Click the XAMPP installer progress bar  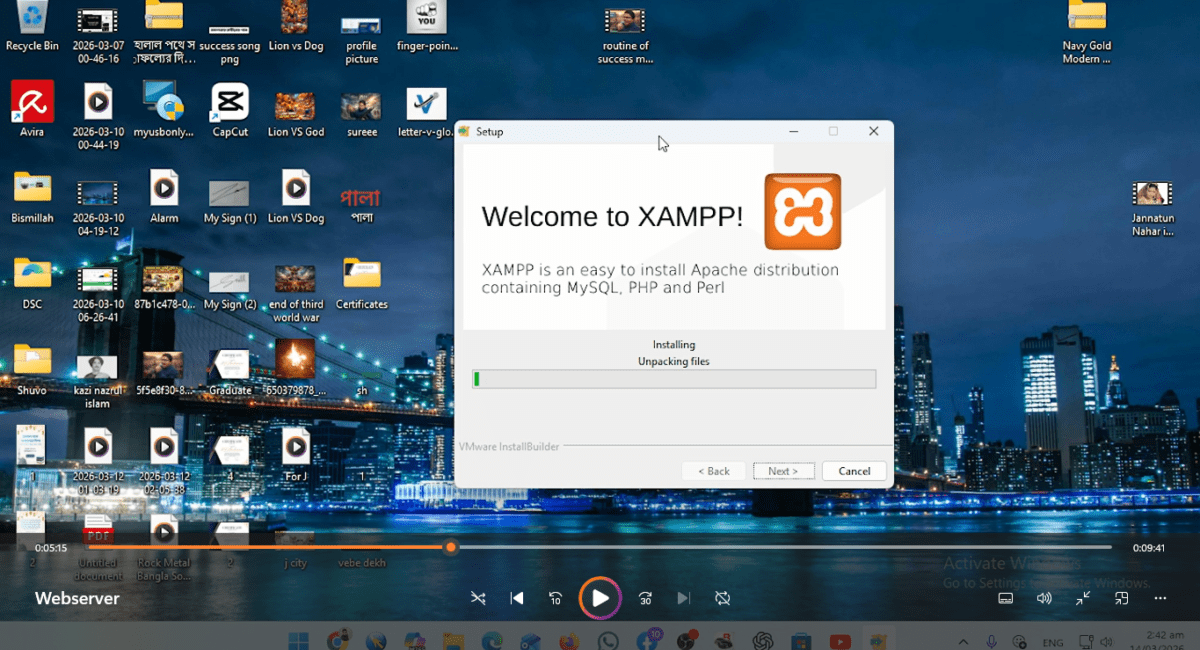pos(674,379)
